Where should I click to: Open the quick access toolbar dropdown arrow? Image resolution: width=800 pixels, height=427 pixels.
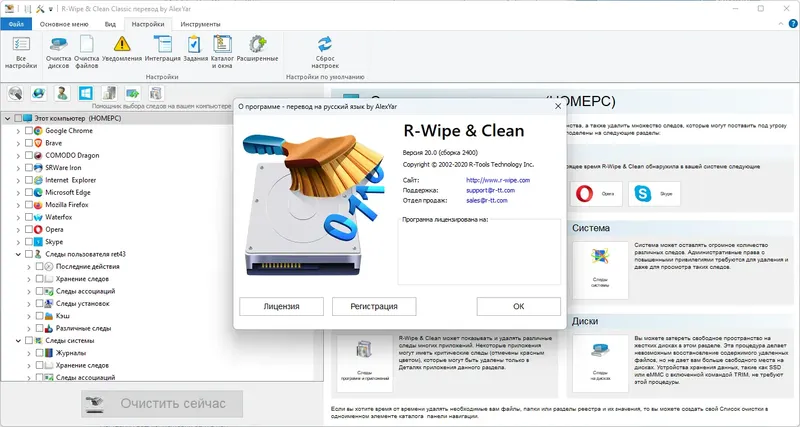pos(51,9)
